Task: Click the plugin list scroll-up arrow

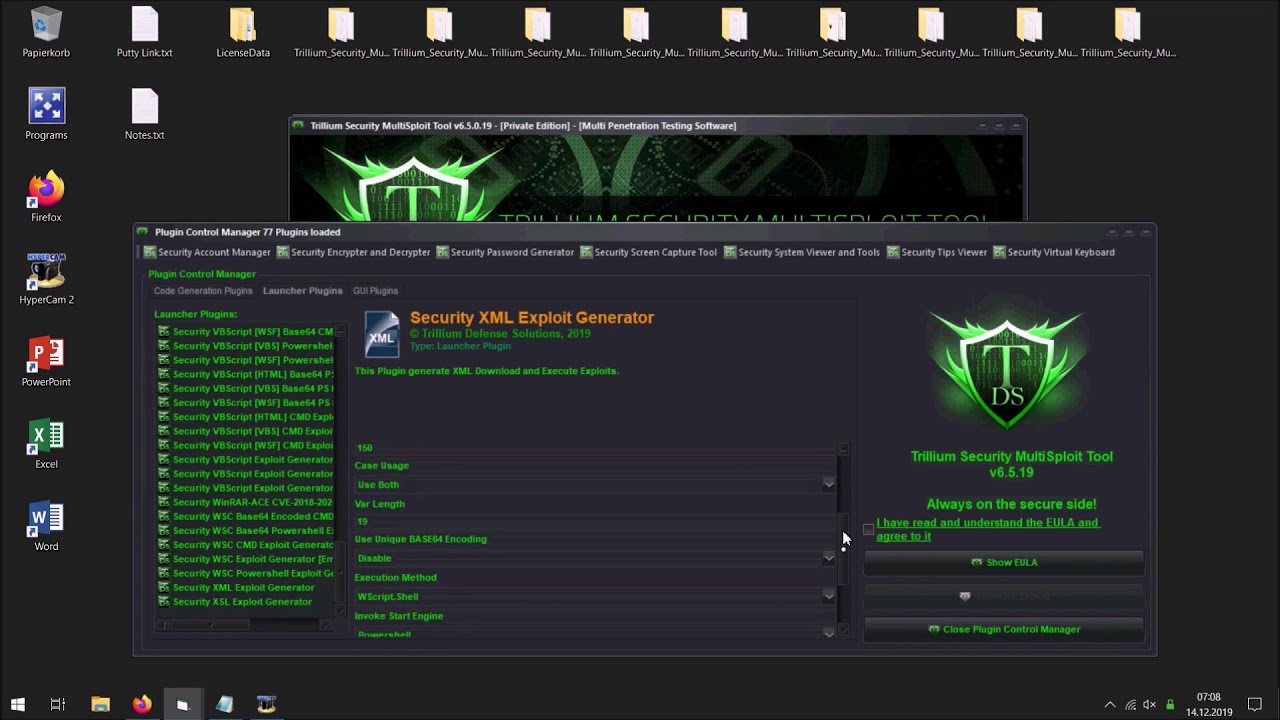Action: [341, 329]
